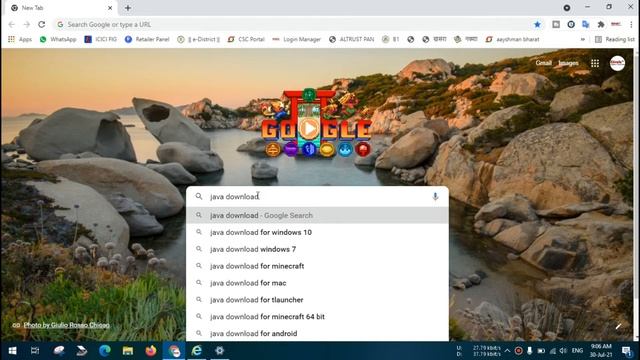Open the Images link

click(568, 63)
